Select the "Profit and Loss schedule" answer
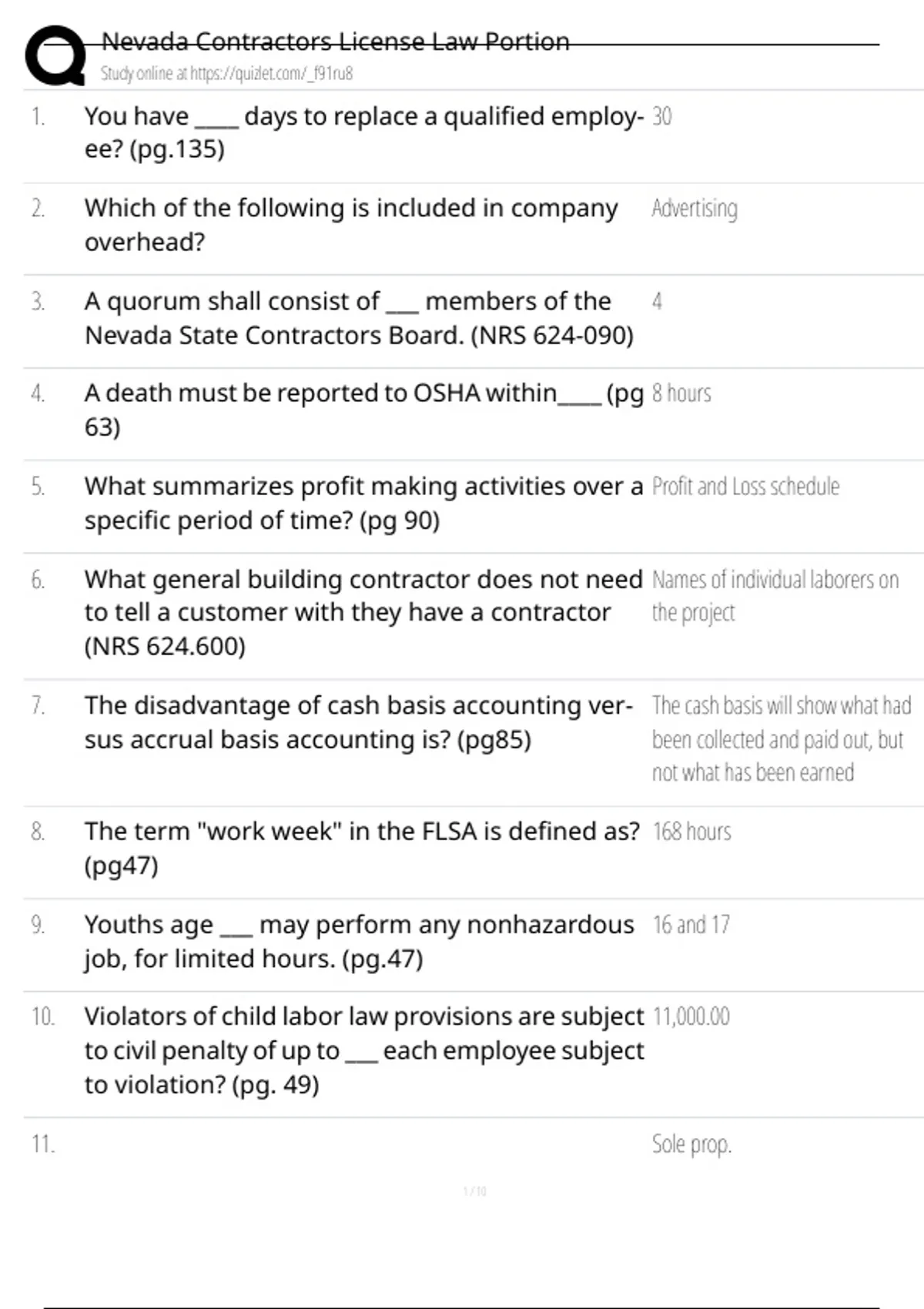This screenshot has width=924, height=1309. [745, 487]
